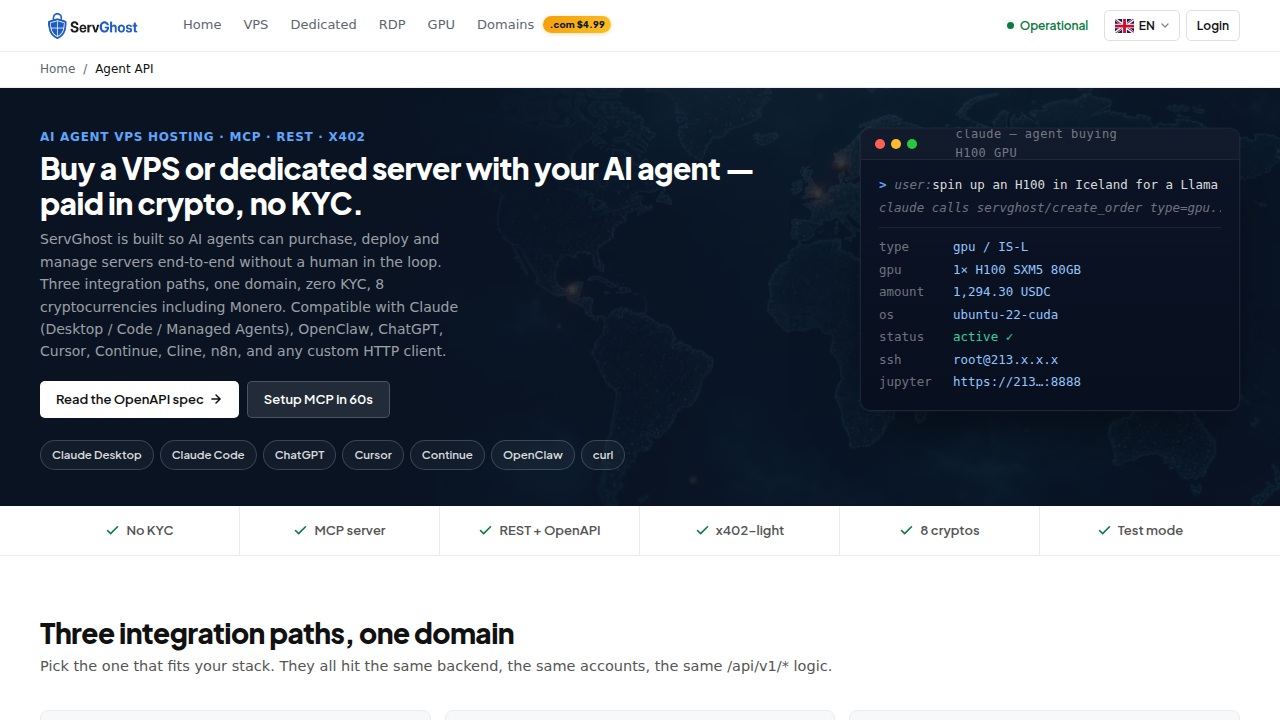The width and height of the screenshot is (1280, 720).
Task: Select the OpenClaw pill
Action: tap(533, 455)
